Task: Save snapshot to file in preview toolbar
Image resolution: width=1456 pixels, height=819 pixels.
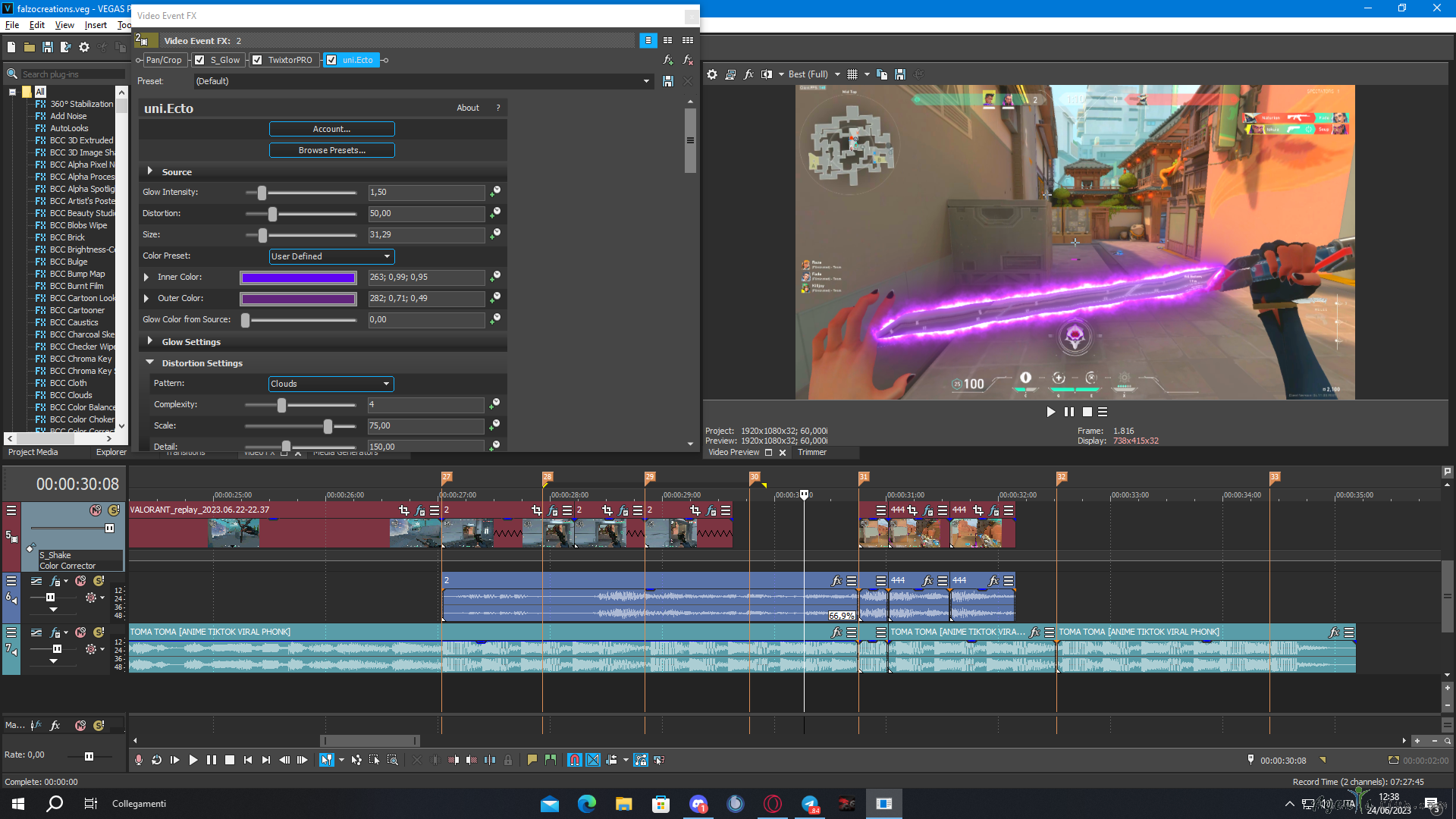Action: pyautogui.click(x=900, y=74)
